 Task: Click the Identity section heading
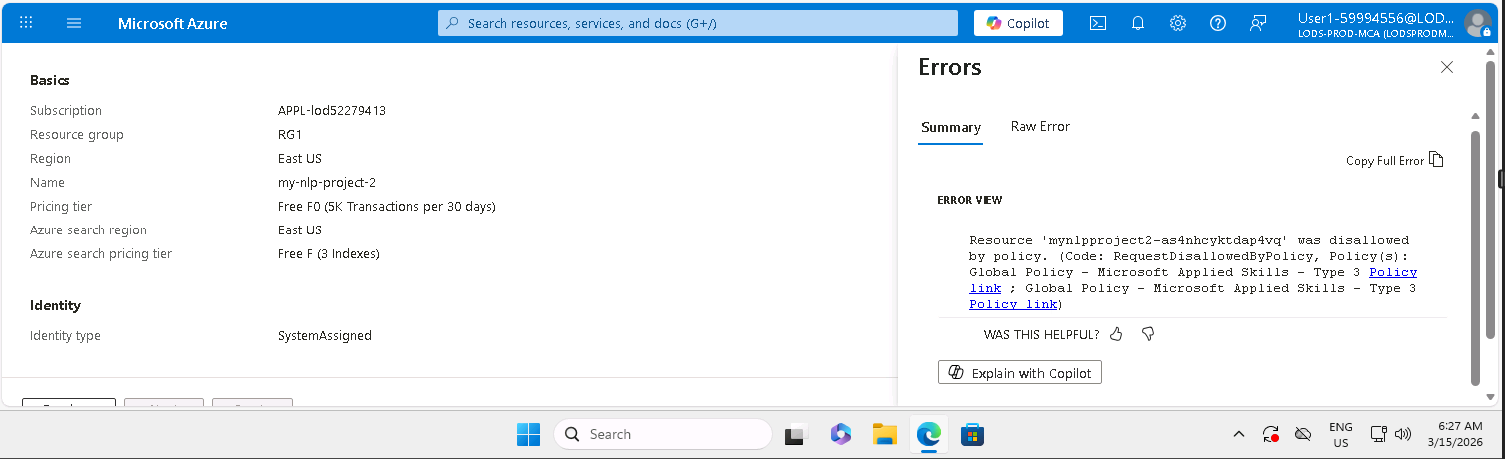pos(55,305)
